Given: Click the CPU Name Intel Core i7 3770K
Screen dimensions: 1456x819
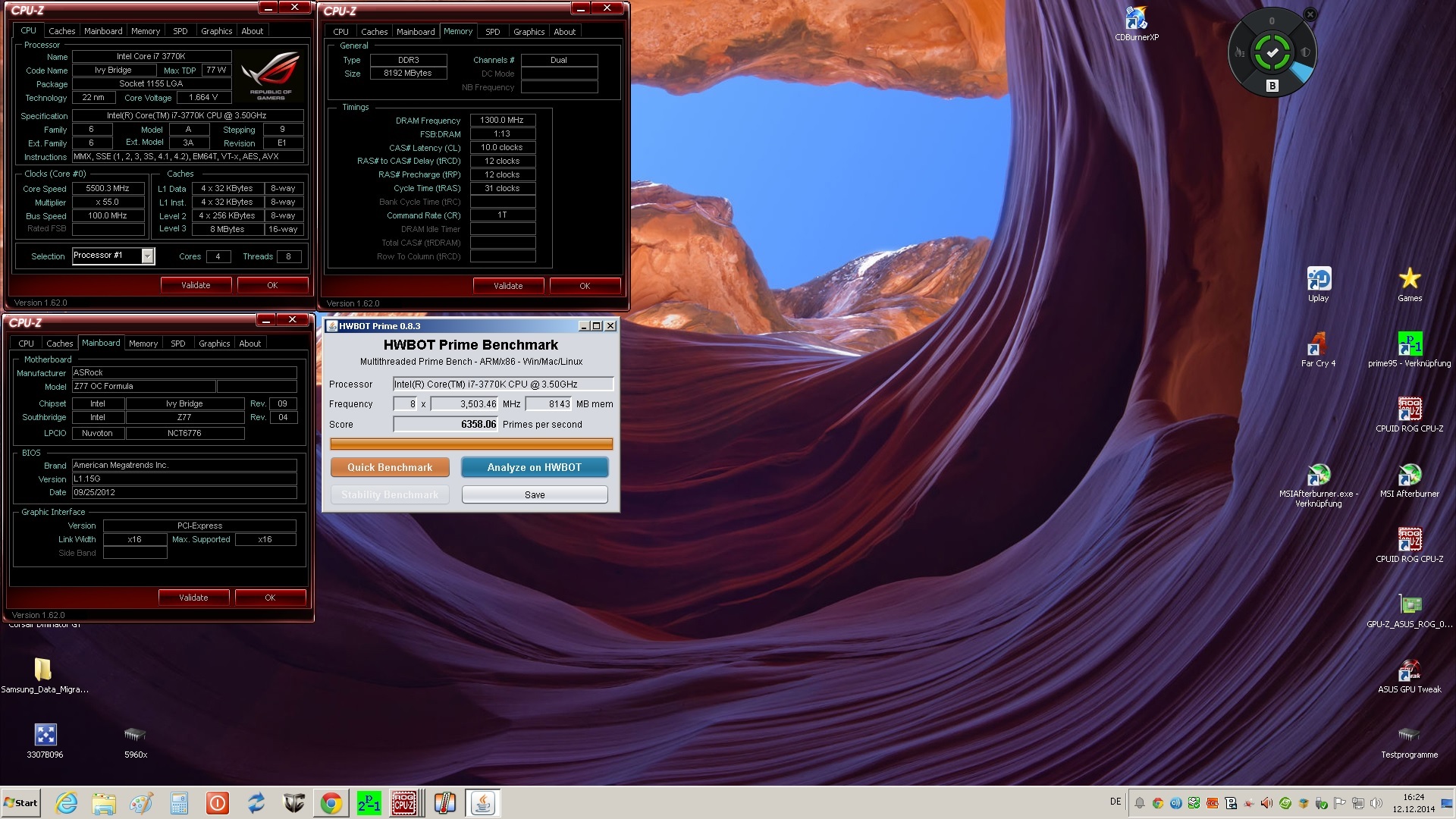Looking at the screenshot, I should 151,56.
